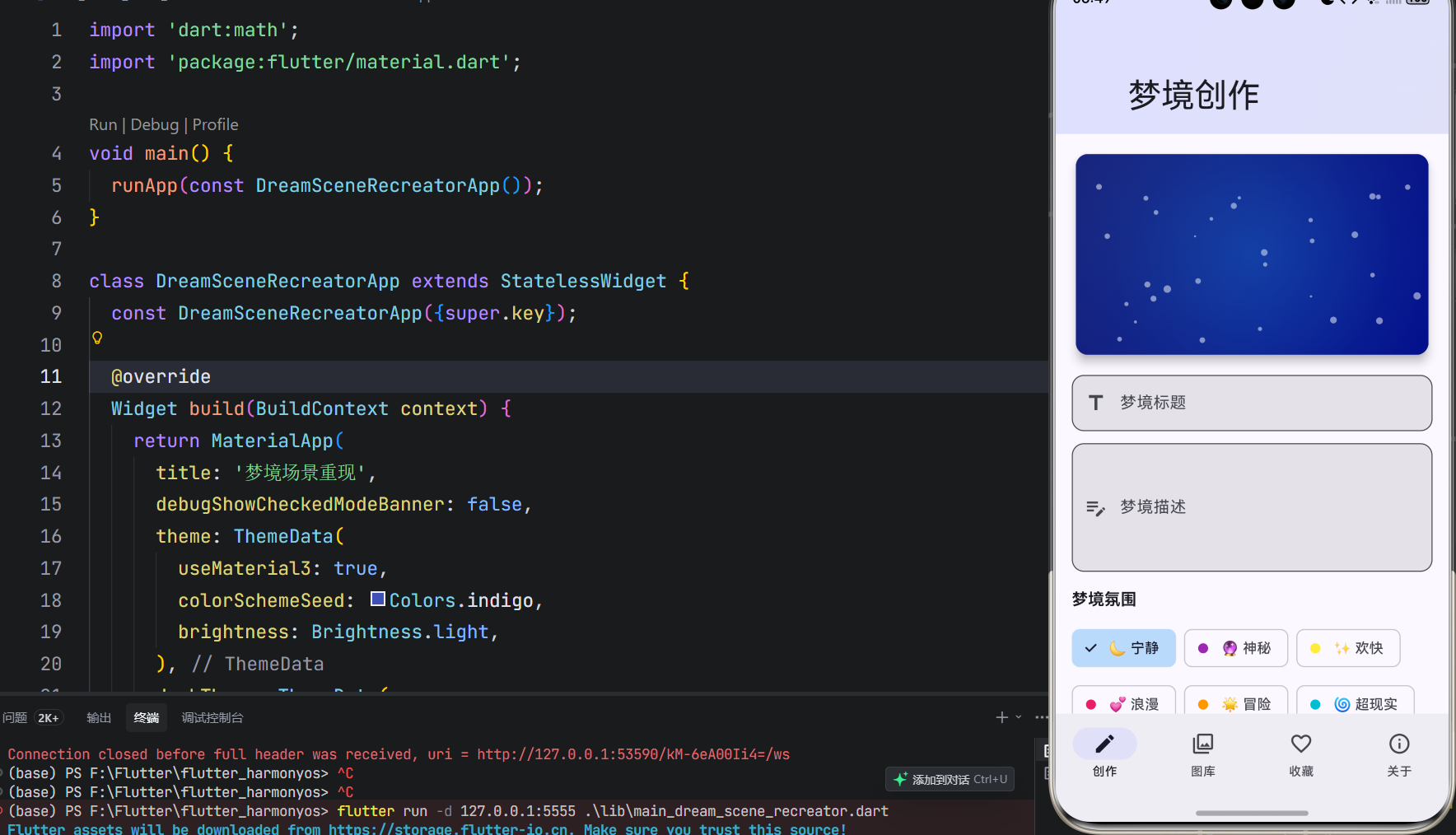Click the Run code lens above main
Screen dimensions: 1456x835
tap(103, 124)
